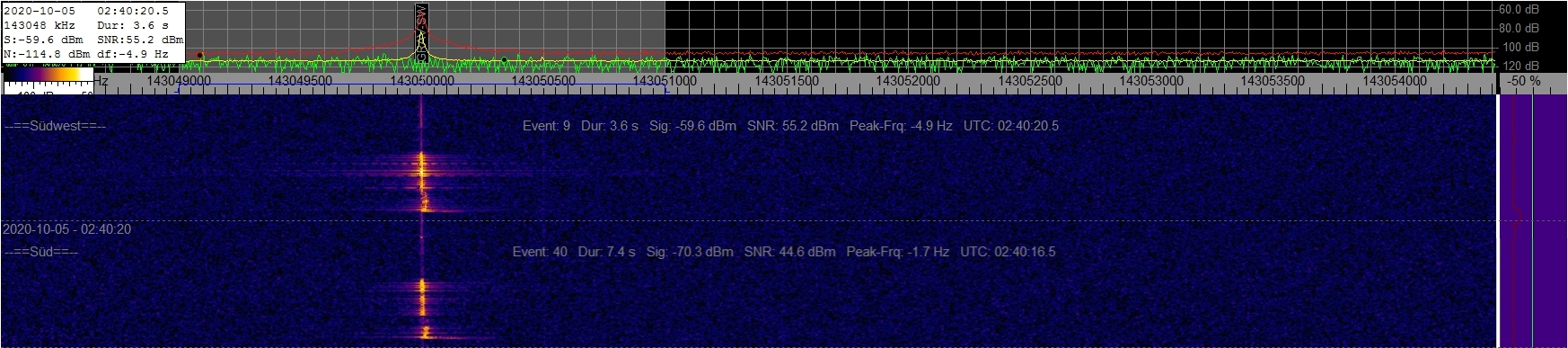The image size is (1568, 348).
Task: Click the amplitude bar strip beside waterfall
Action: (x=1532, y=220)
